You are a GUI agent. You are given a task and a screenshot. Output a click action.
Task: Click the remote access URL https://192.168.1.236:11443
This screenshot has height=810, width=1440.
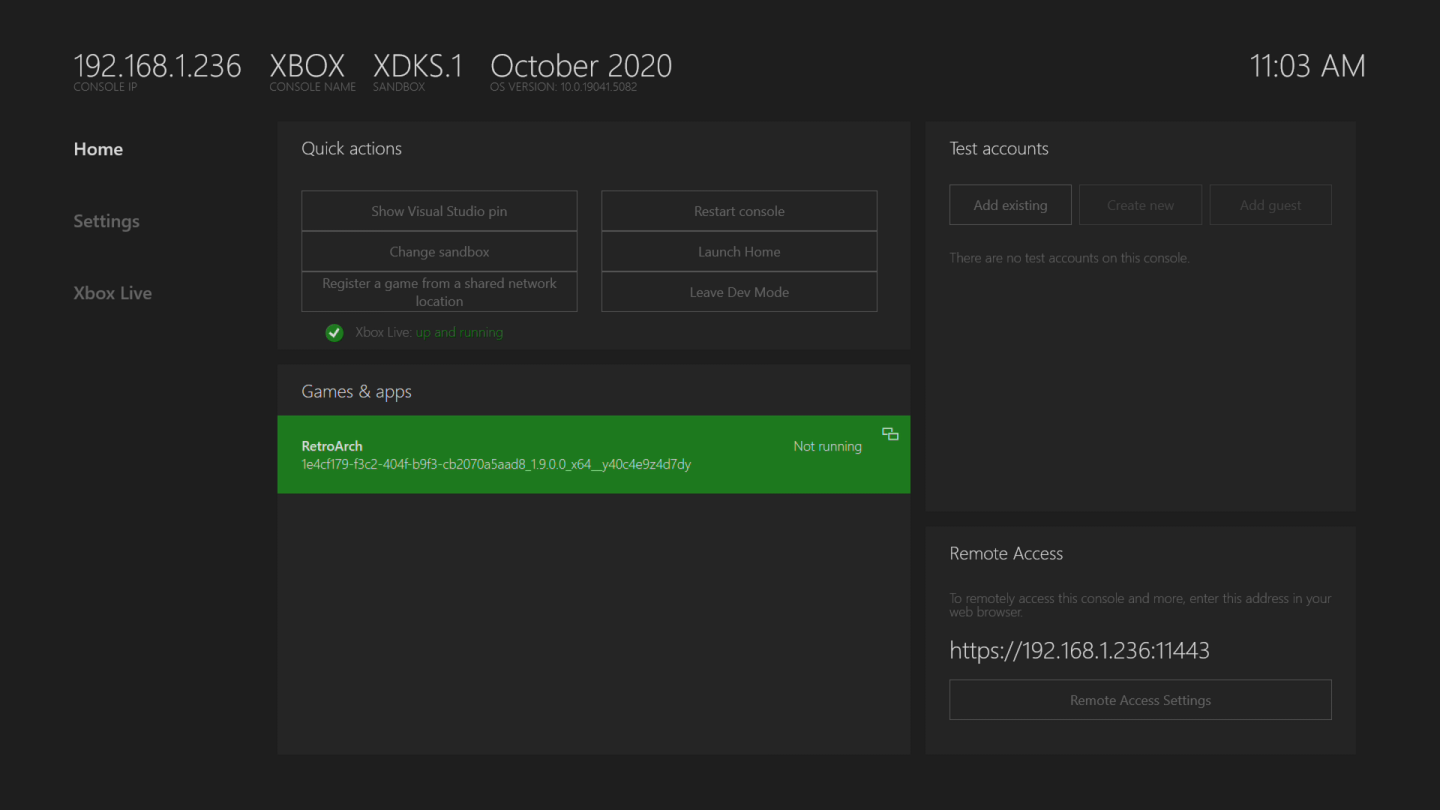pyautogui.click(x=1079, y=650)
